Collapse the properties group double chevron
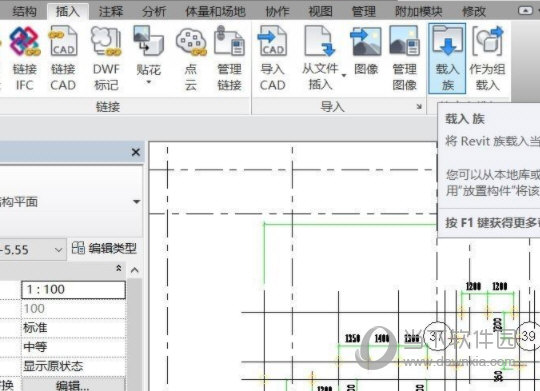 click(x=119, y=268)
